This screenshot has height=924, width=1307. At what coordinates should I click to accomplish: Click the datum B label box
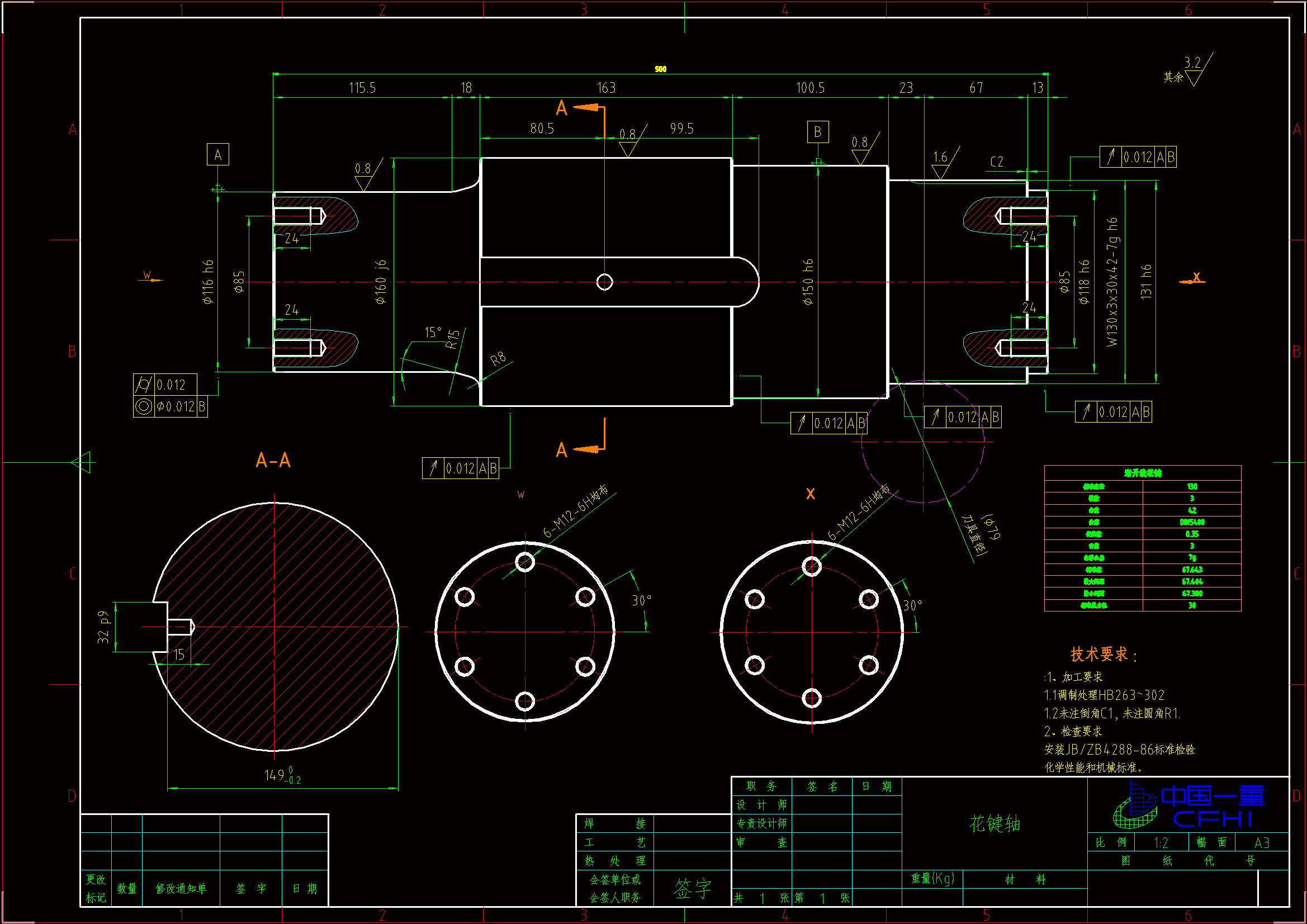tap(817, 131)
